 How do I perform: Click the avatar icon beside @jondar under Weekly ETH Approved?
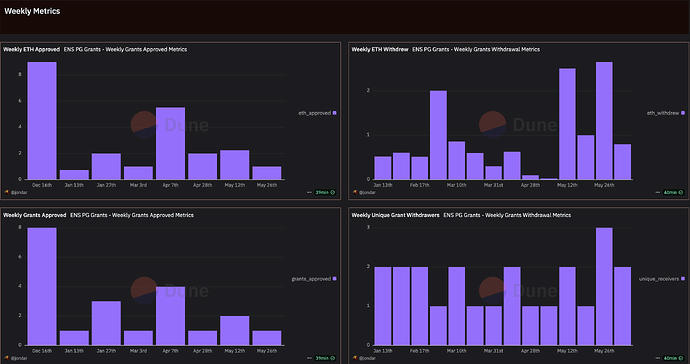pos(7,192)
